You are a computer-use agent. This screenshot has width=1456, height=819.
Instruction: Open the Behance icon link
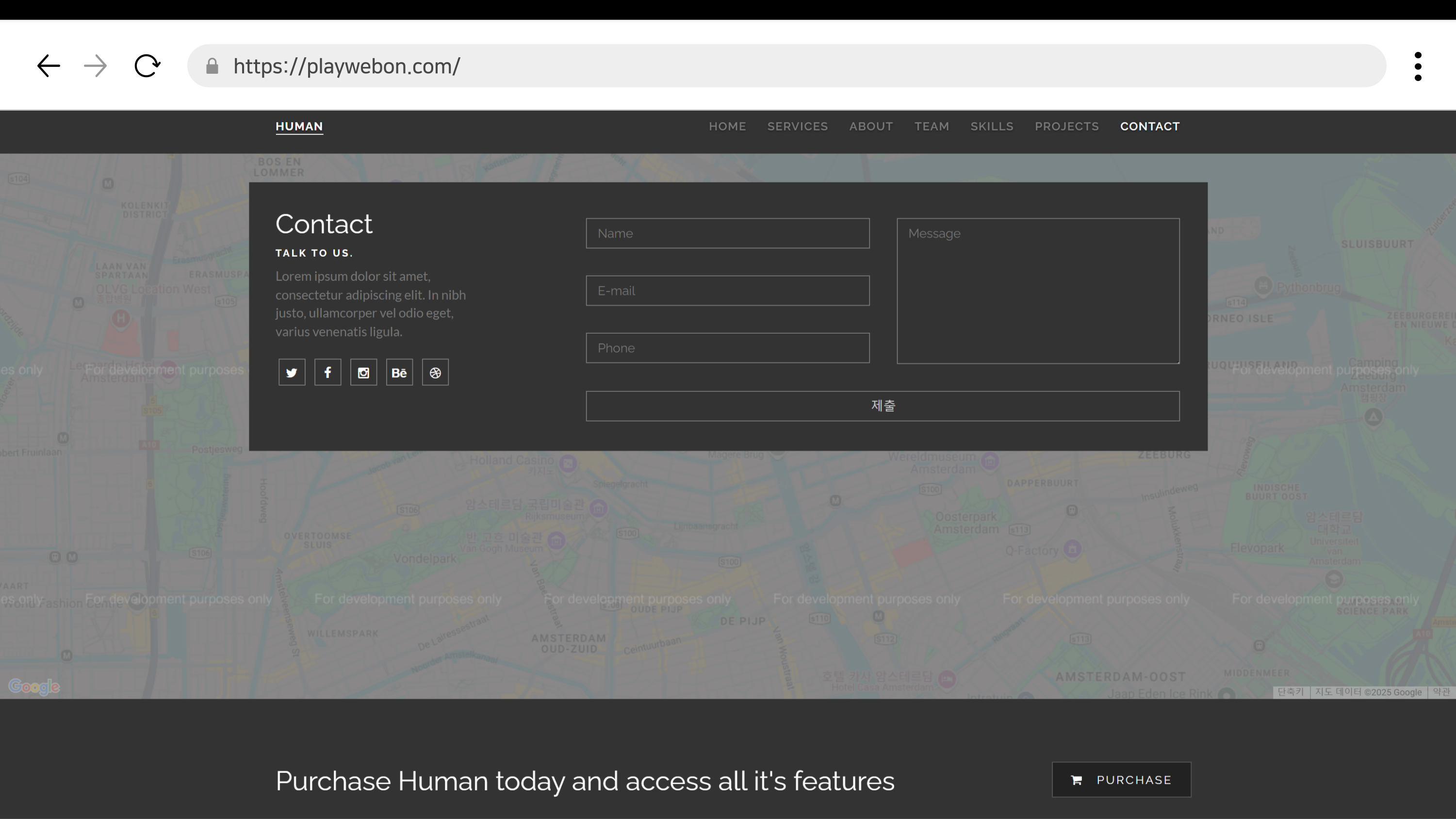pos(400,373)
